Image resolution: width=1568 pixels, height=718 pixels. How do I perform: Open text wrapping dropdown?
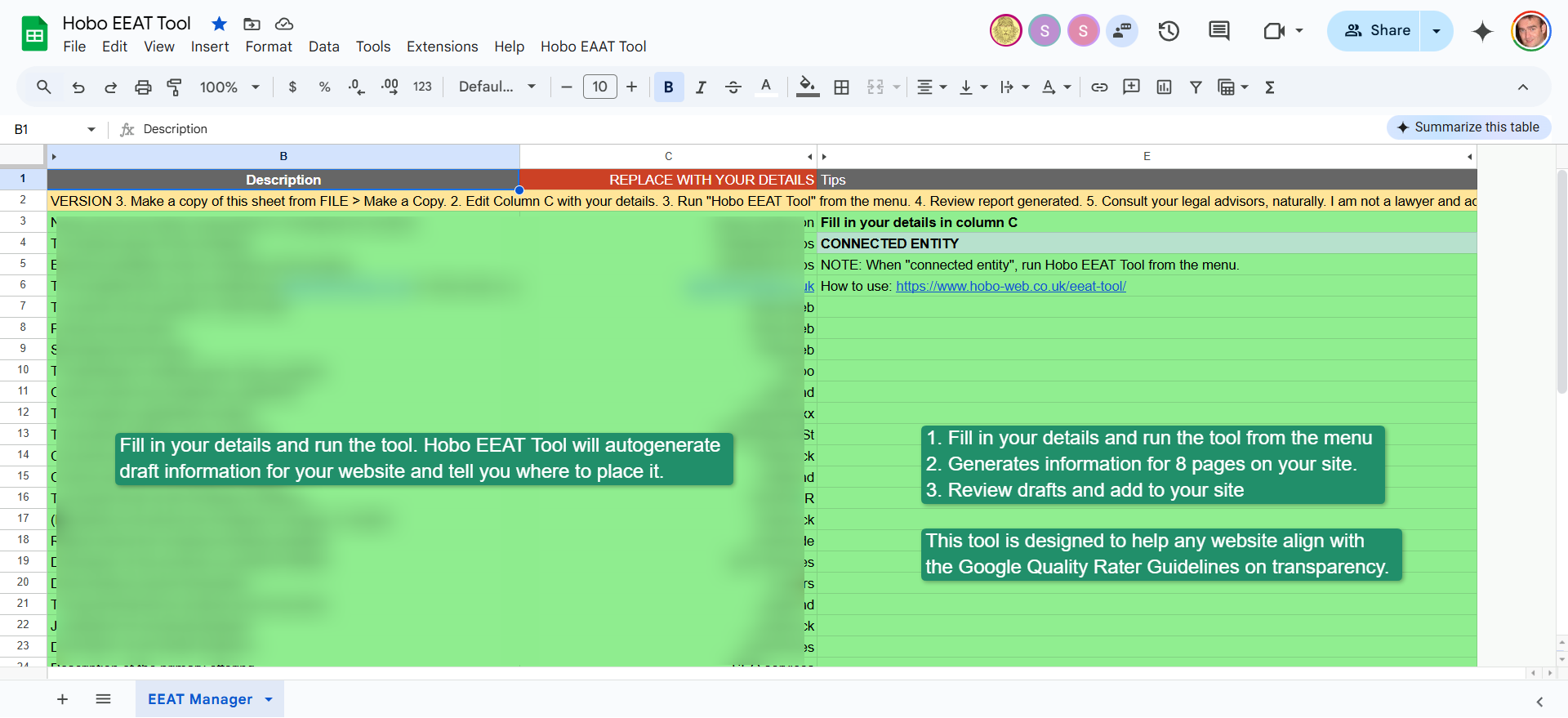[x=1014, y=87]
